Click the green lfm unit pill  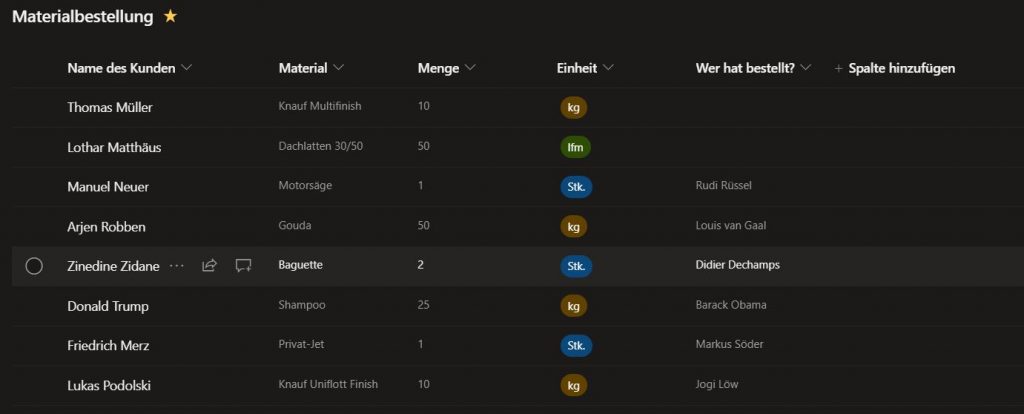[575, 147]
